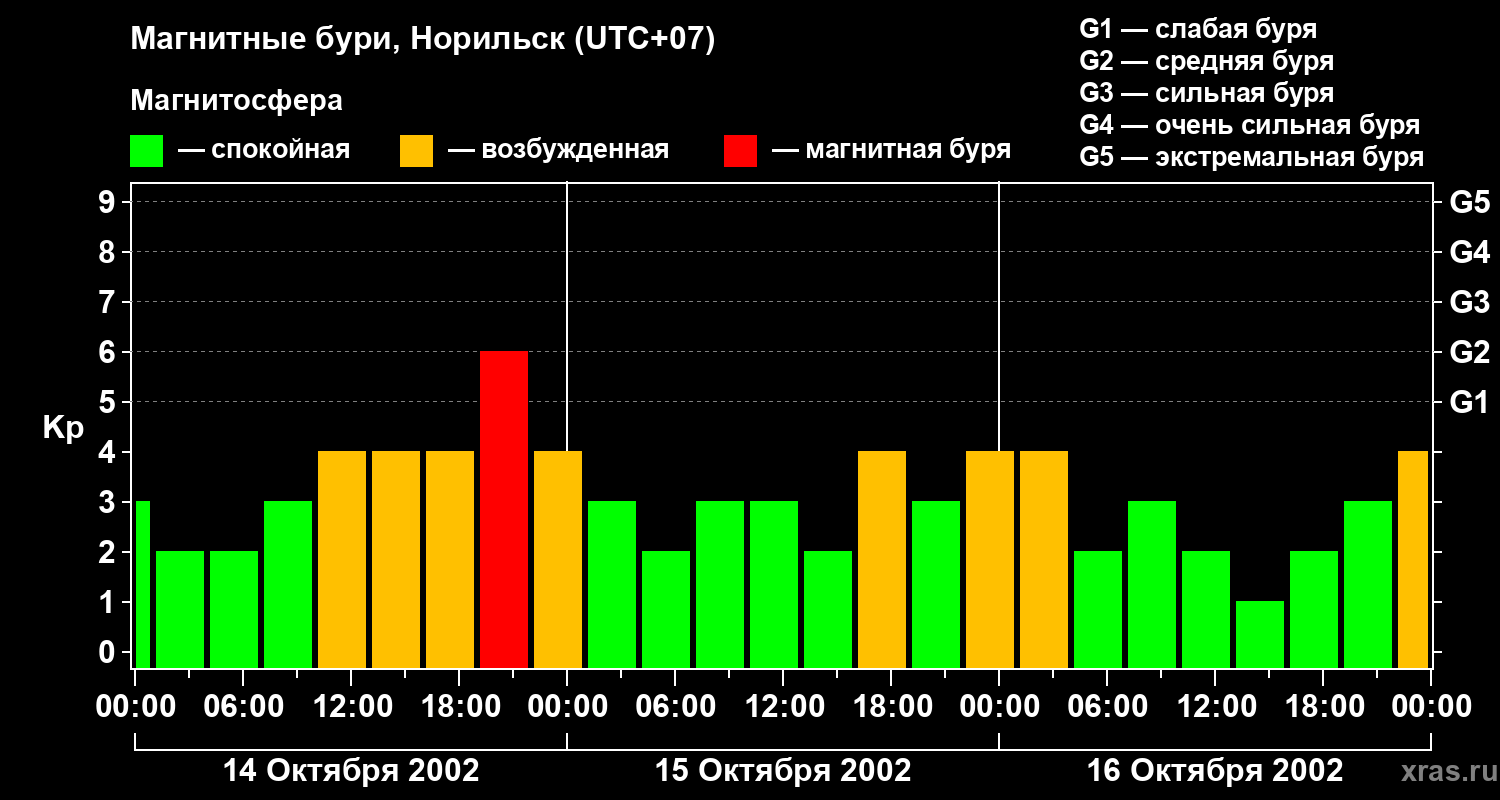Viewport: 1500px width, 800px height.
Task: Click the date label '14 Октября 2002'
Action: pos(351,771)
